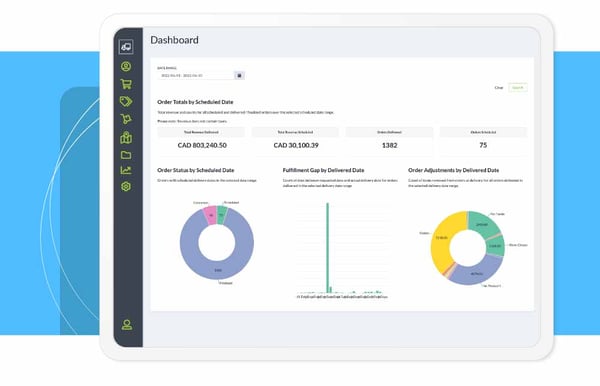Screen dimensions: 600x386
Task: Click the Clear button
Action: pyautogui.click(x=499, y=88)
